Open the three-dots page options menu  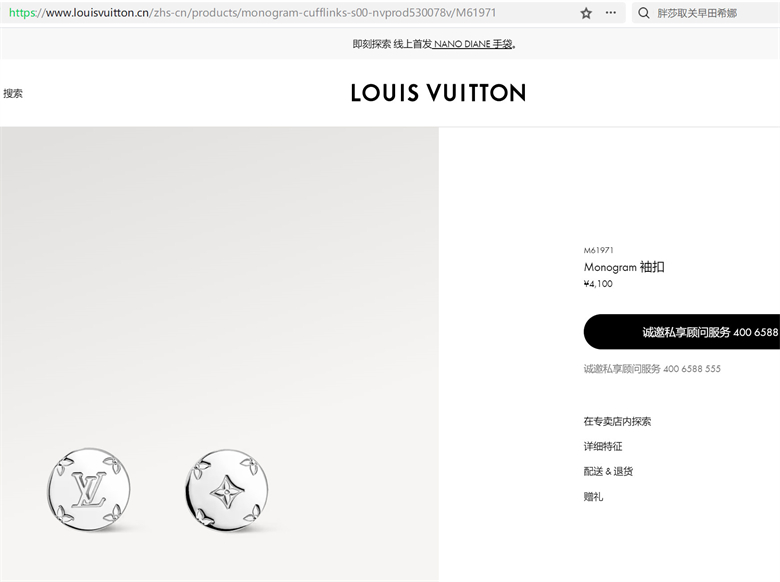pos(611,13)
